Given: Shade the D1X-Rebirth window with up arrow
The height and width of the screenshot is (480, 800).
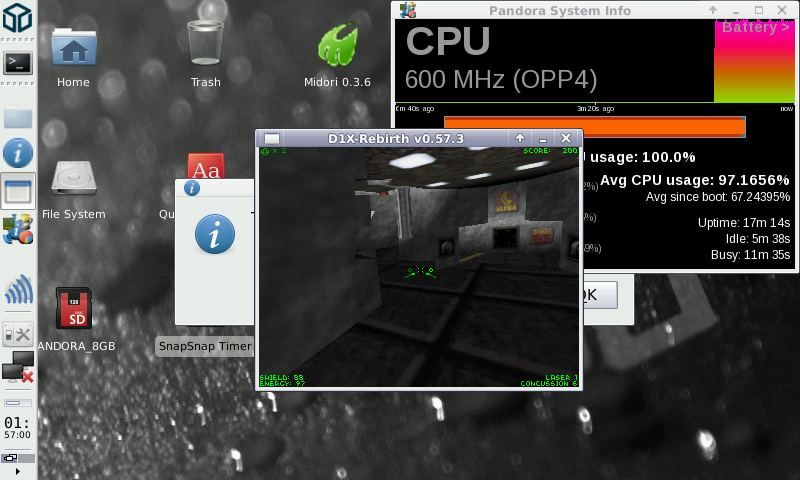Looking at the screenshot, I should click(520, 138).
